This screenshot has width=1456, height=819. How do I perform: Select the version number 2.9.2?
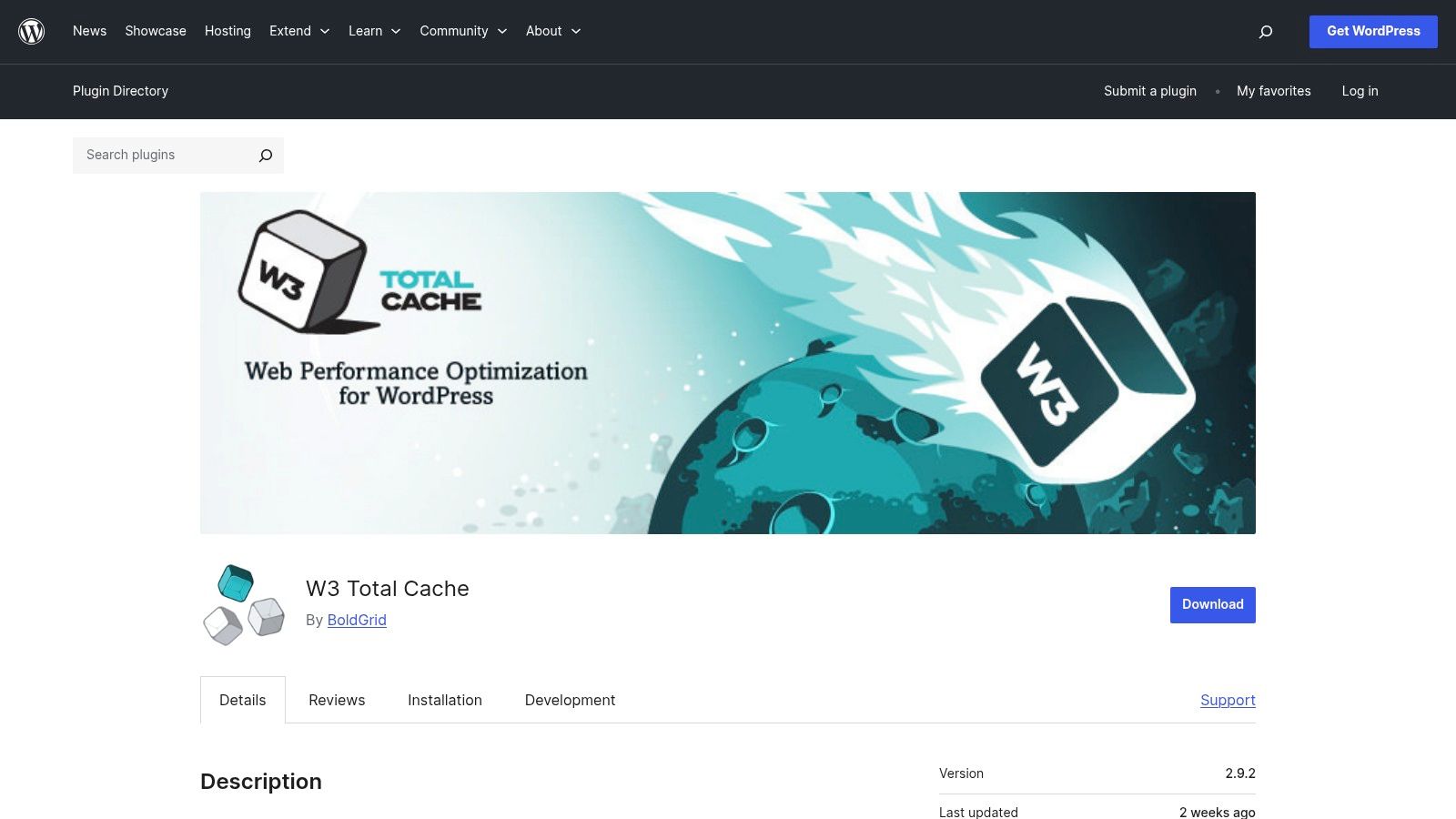(1240, 773)
